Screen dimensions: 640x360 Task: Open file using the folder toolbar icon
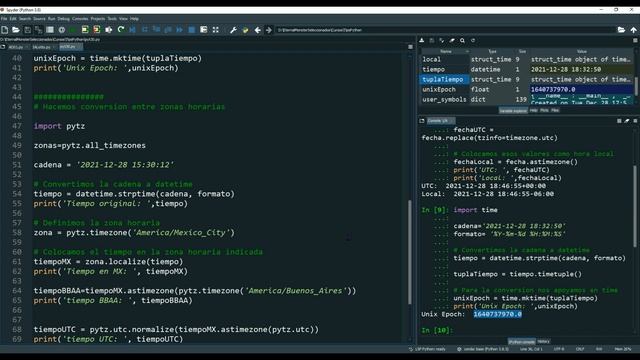(16, 30)
